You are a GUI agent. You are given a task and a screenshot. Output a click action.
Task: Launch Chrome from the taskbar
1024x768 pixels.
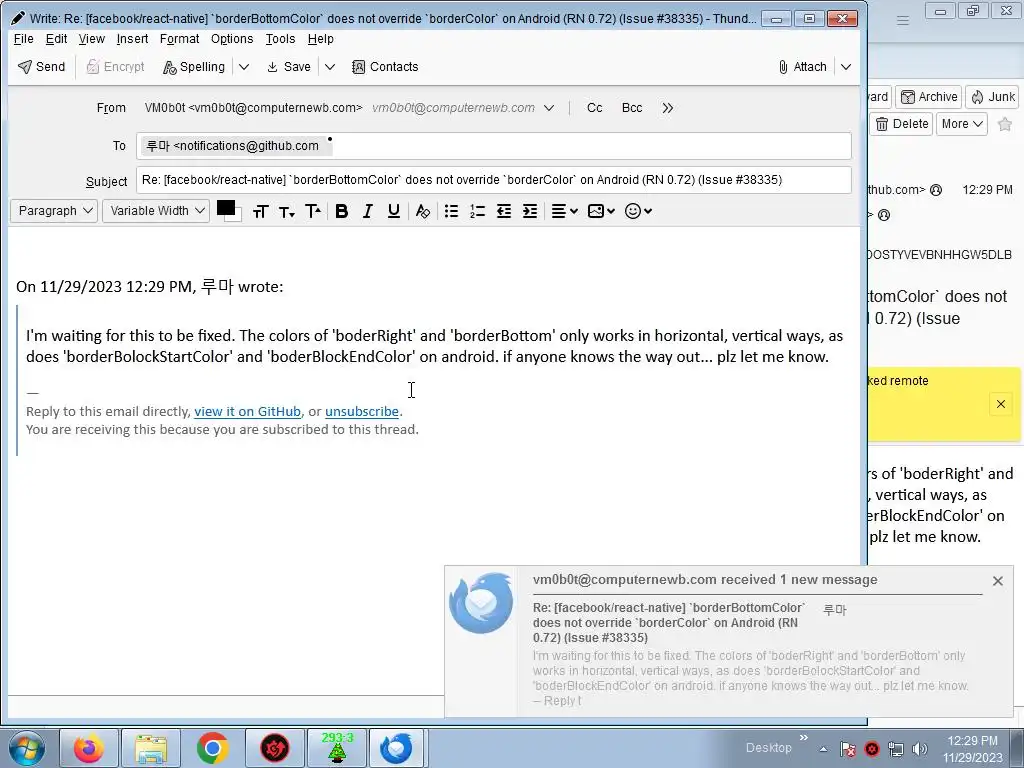[212, 748]
